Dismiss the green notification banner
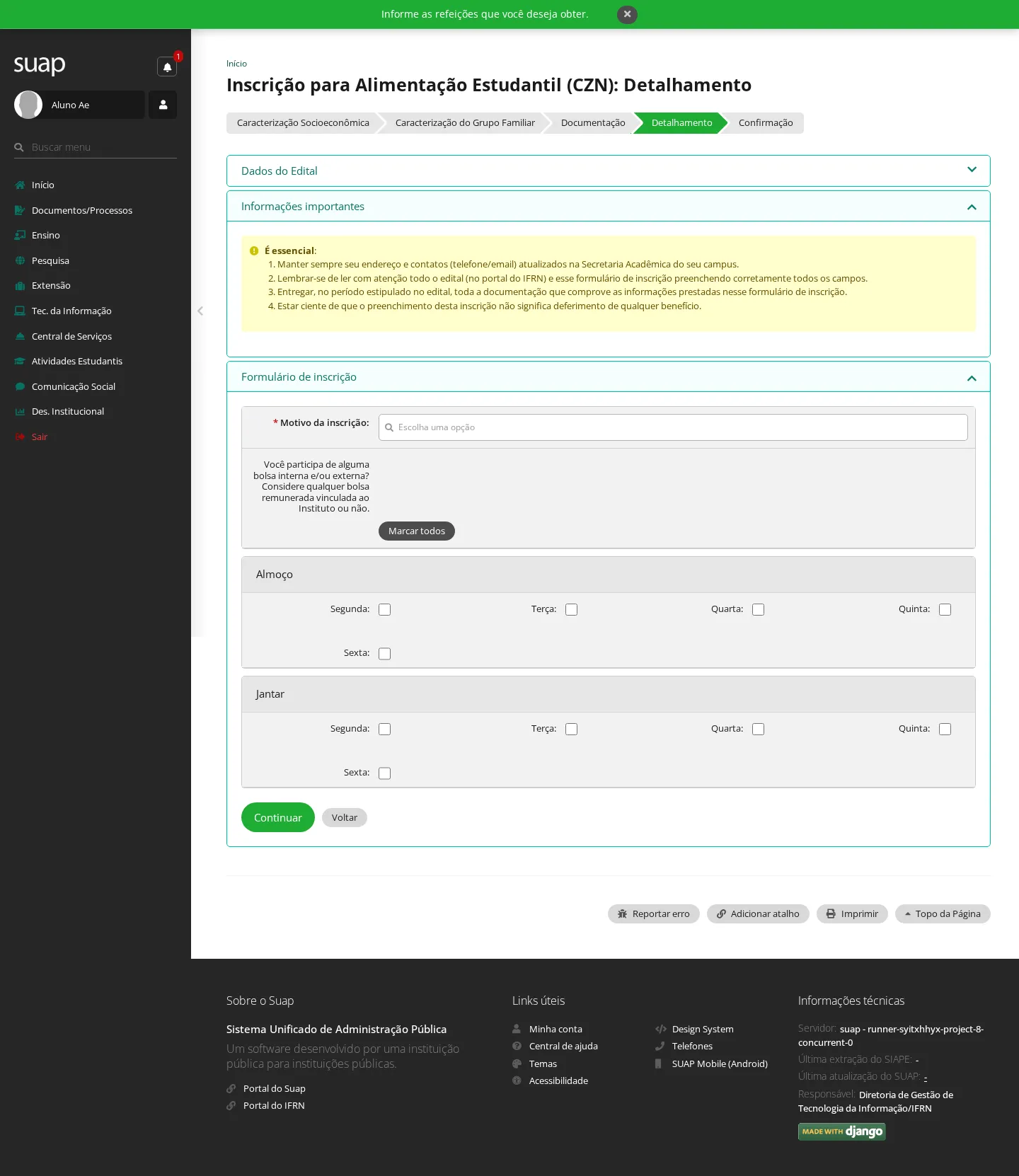 (x=627, y=14)
